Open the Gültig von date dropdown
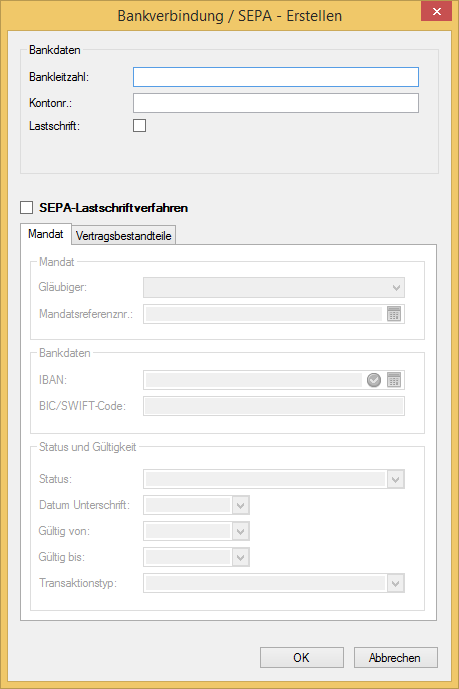The height and width of the screenshot is (689, 459). click(x=240, y=531)
